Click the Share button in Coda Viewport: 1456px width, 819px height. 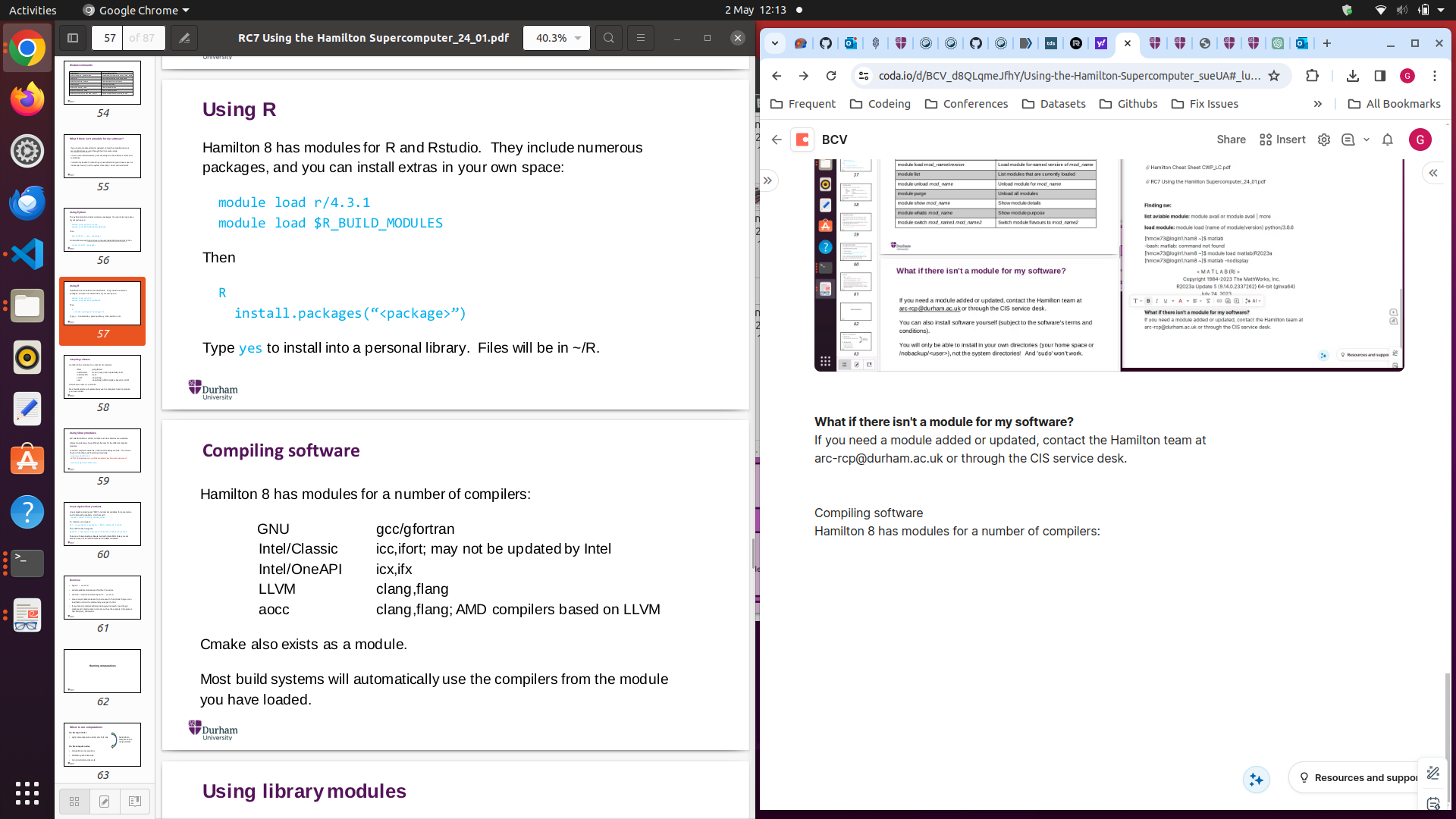pos(1230,140)
